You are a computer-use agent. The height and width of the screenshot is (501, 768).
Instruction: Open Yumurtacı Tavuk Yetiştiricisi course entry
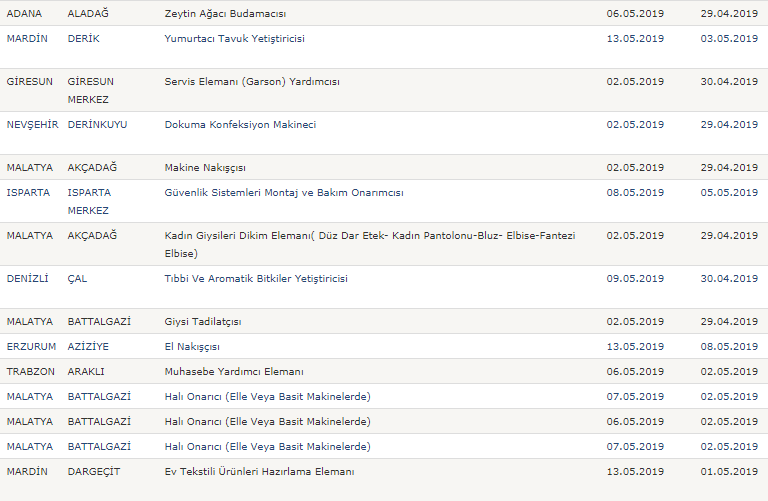(234, 39)
